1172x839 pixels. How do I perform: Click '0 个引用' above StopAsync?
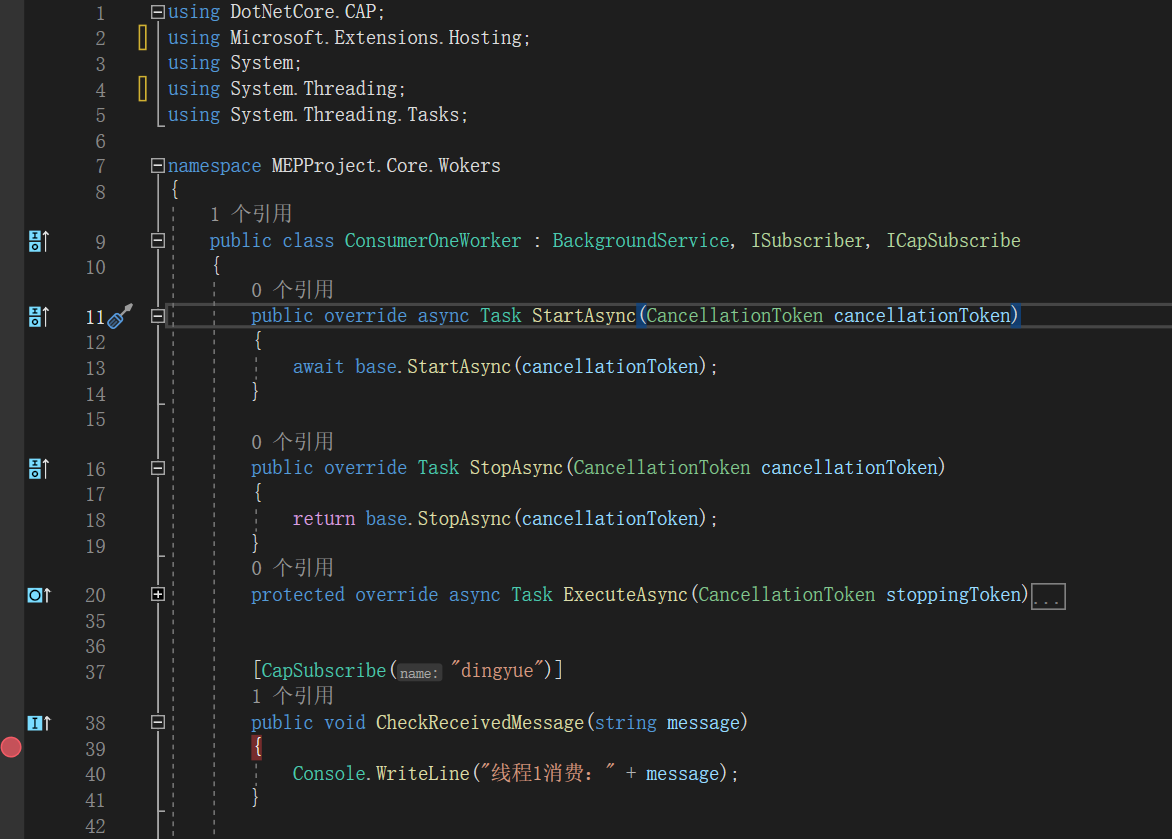click(290, 441)
